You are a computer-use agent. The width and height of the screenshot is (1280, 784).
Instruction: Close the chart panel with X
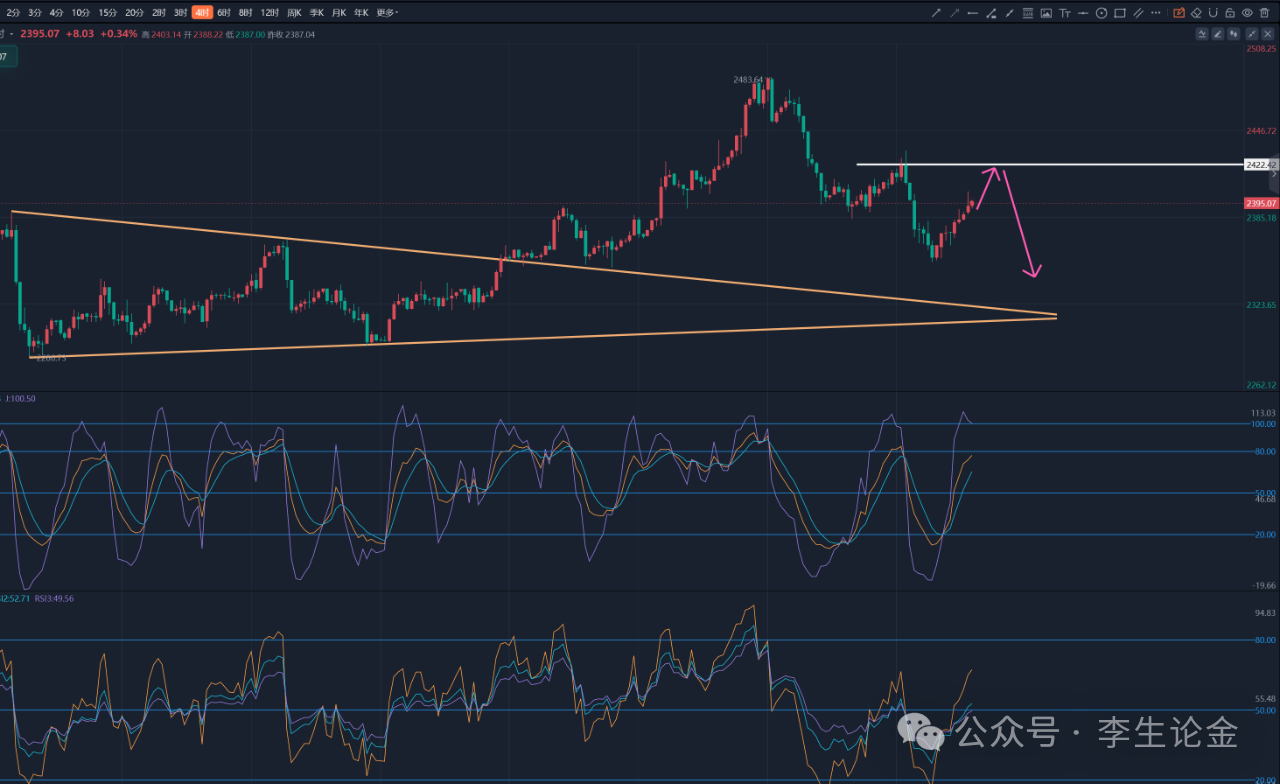[x=1268, y=34]
